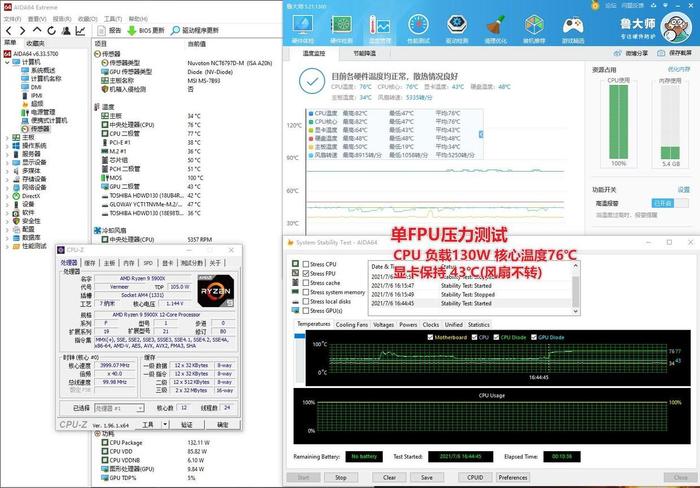Enable the Stress GPU(s) checkbox
The image size is (700, 488).
306,310
